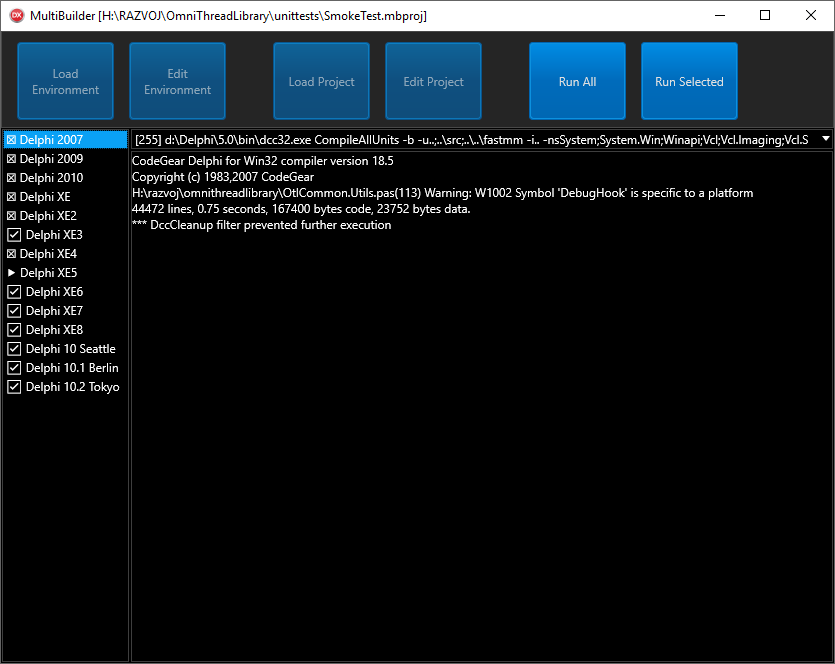Viewport: 835px width, 664px height.
Task: Select the Delphi XE2 list row
Action: click(66, 216)
